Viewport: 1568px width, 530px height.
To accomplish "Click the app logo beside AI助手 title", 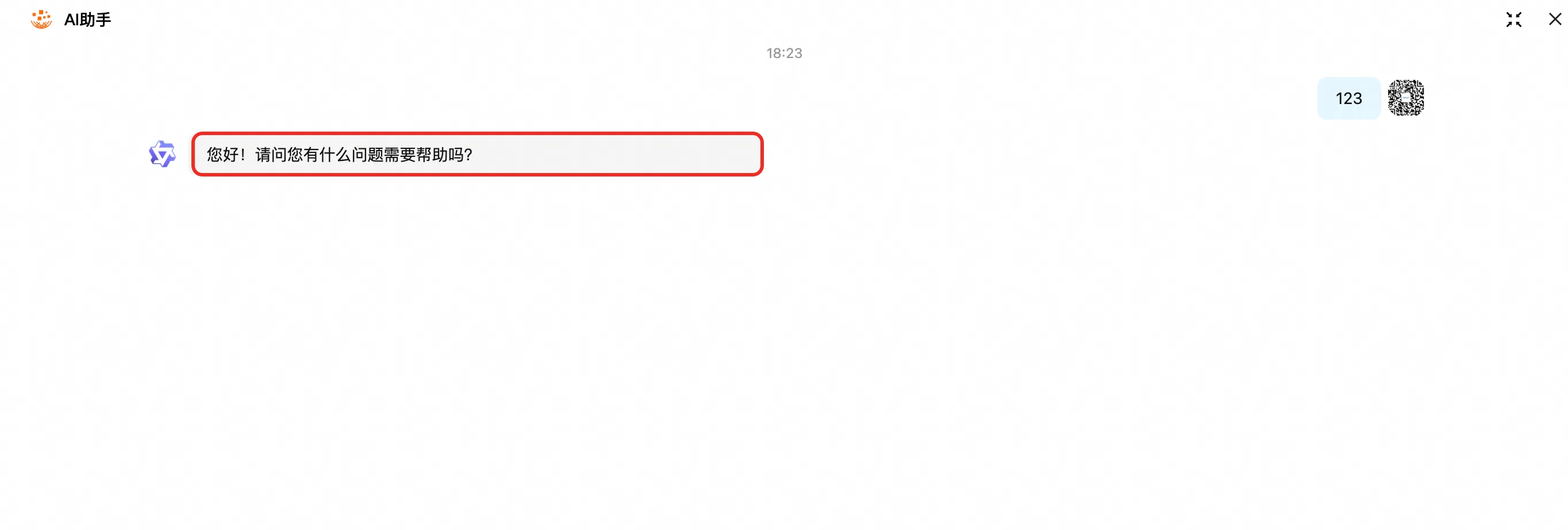I will point(41,20).
